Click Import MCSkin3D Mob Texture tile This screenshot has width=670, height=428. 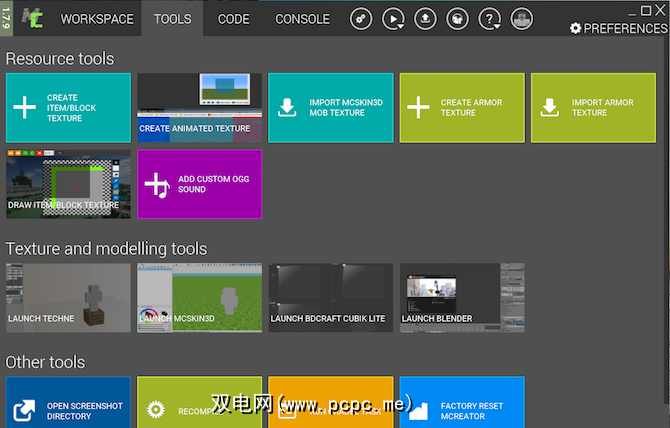click(x=330, y=107)
